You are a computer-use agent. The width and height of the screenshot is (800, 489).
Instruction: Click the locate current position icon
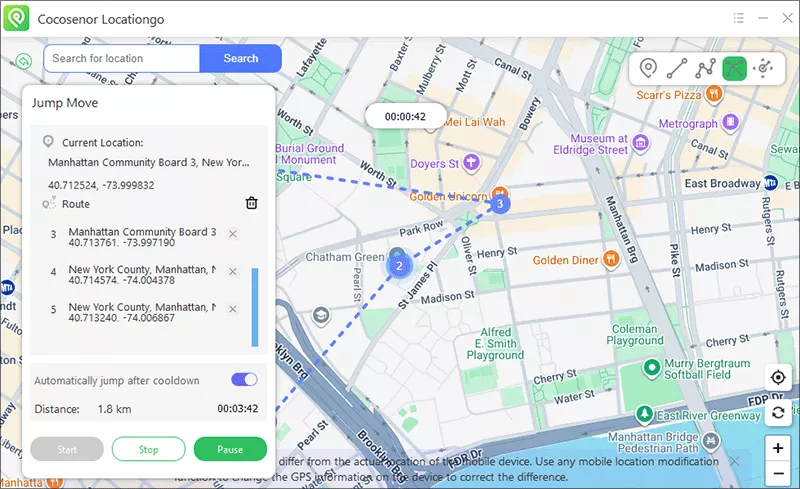click(778, 377)
